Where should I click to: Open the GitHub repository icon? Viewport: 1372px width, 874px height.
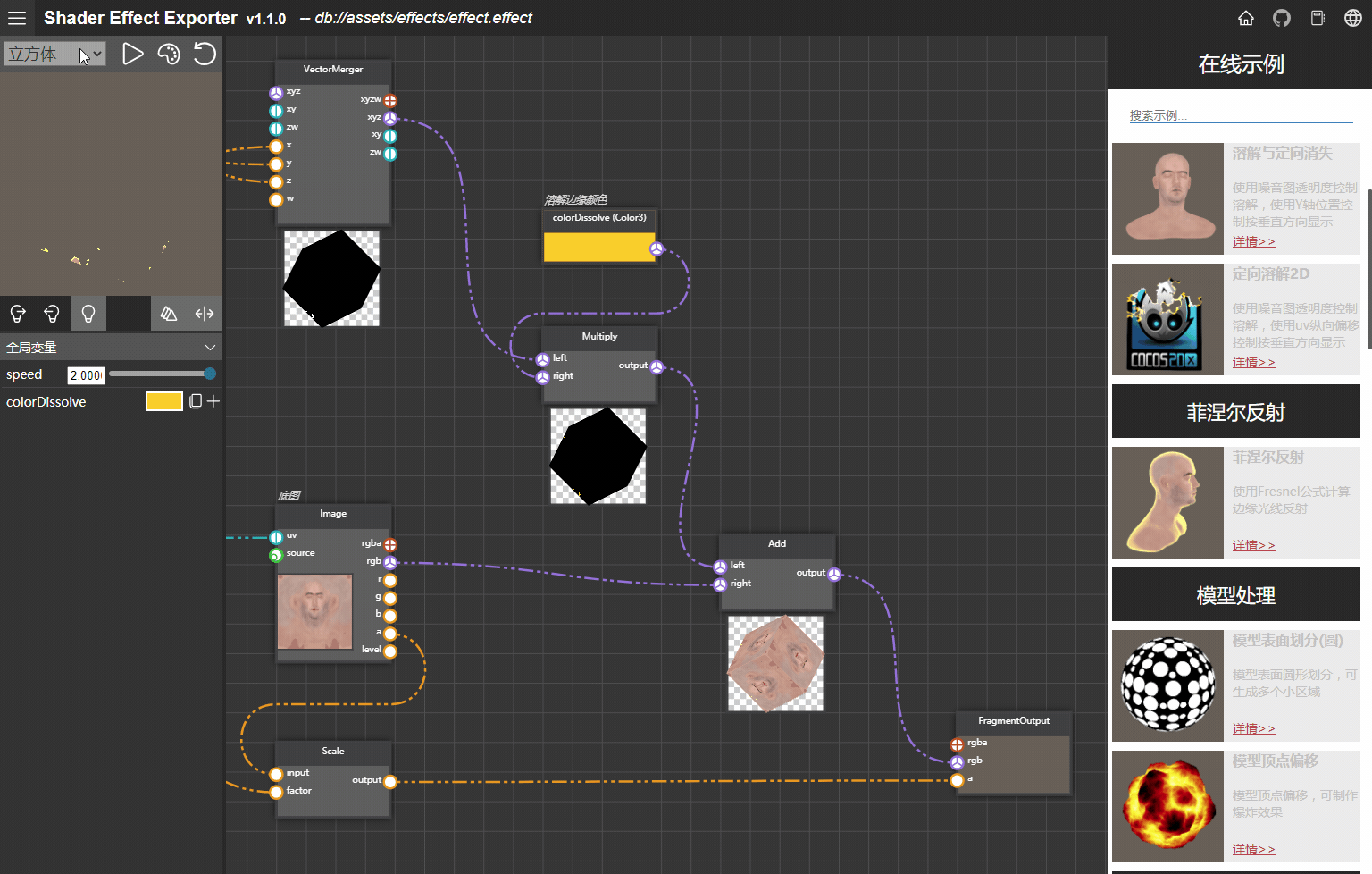coord(1282,18)
